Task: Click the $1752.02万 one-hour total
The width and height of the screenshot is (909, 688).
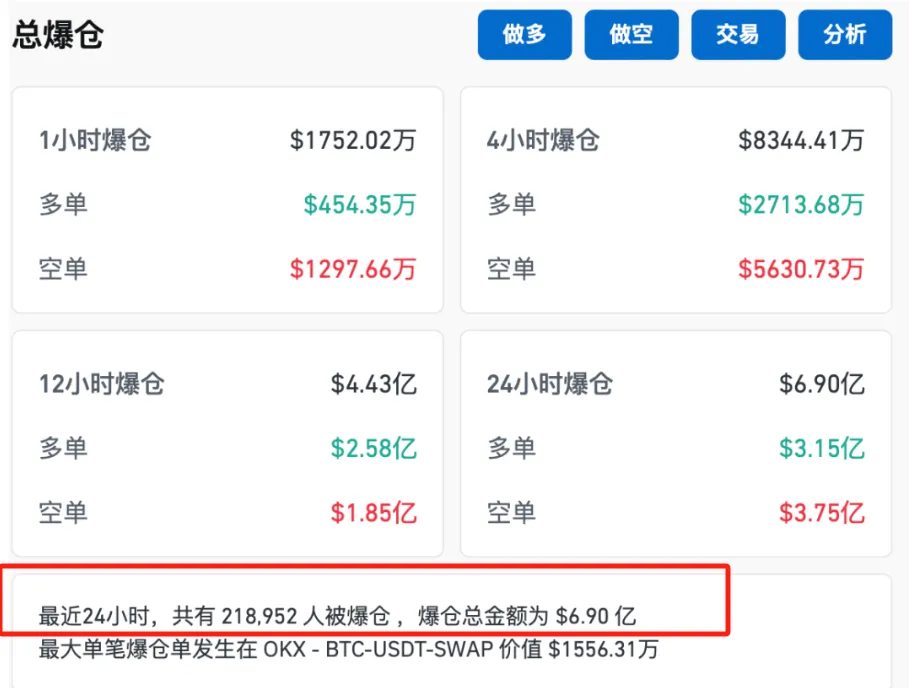Action: (353, 141)
